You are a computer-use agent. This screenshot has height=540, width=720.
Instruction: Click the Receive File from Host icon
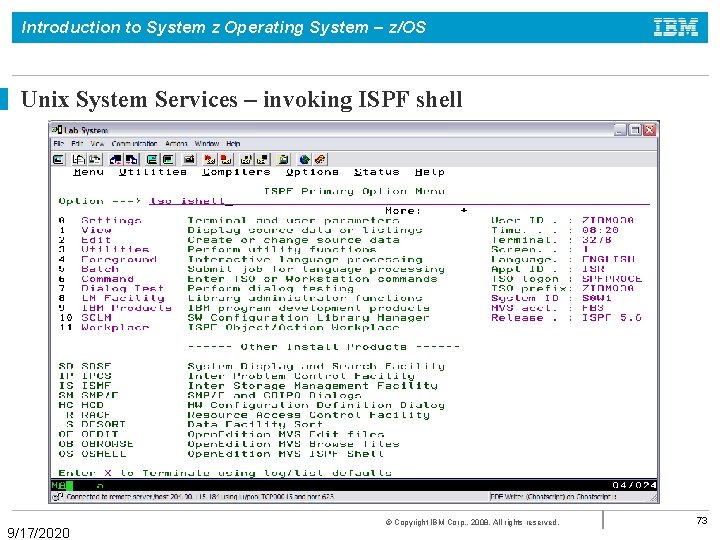pyautogui.click(x=132, y=159)
